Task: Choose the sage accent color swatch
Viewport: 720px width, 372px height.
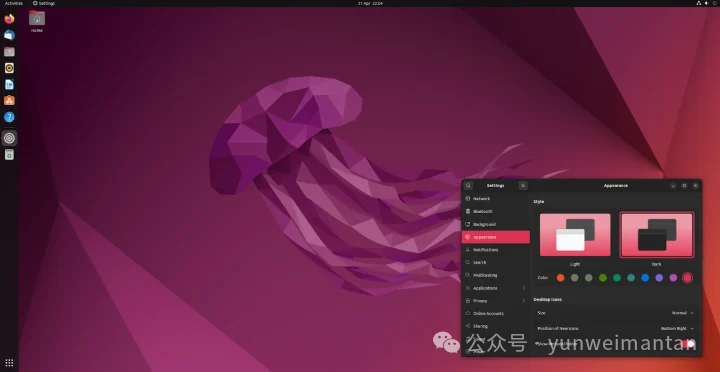Action: [x=589, y=278]
